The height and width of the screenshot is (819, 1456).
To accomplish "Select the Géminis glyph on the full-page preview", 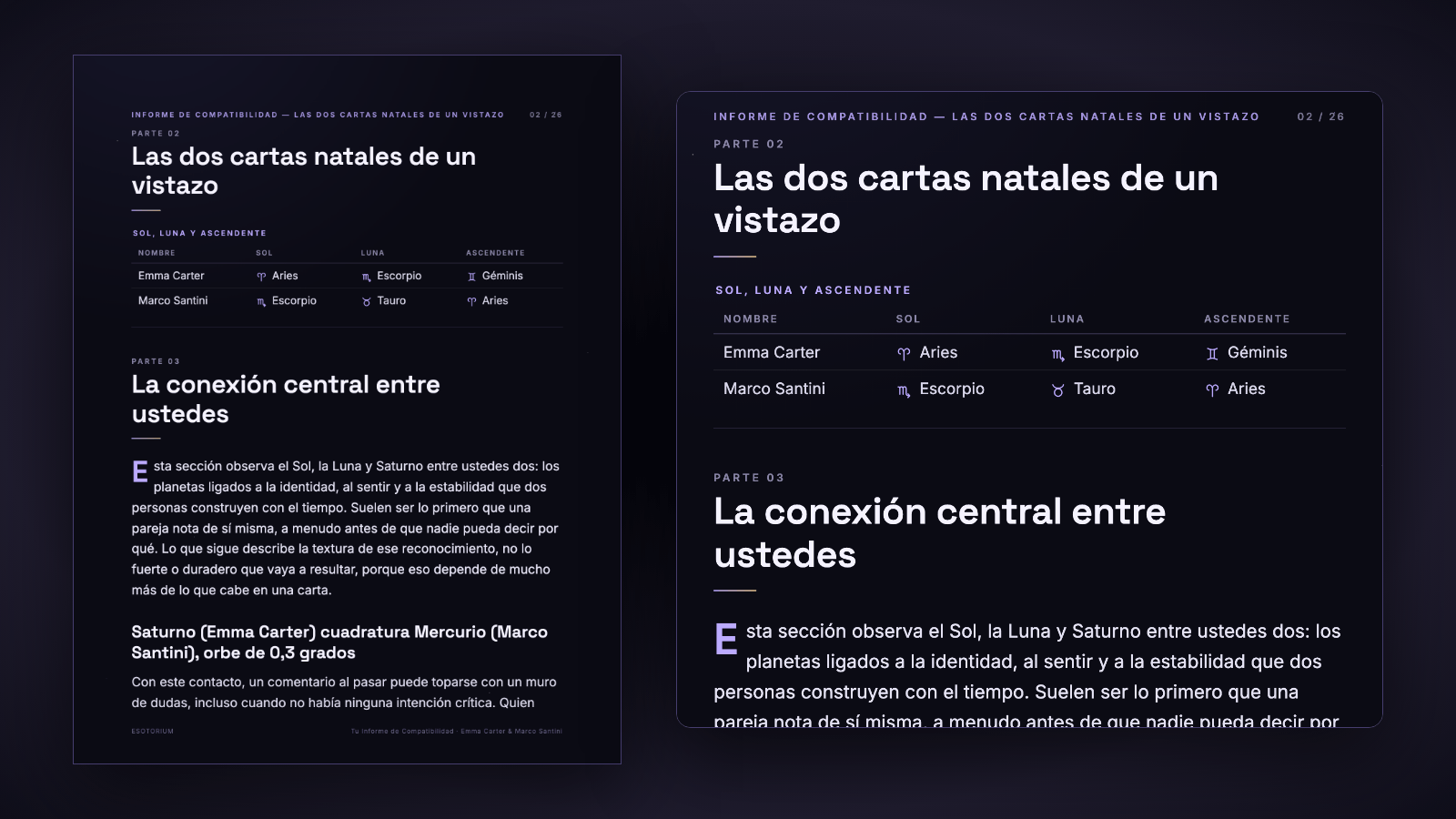I will pos(471,277).
